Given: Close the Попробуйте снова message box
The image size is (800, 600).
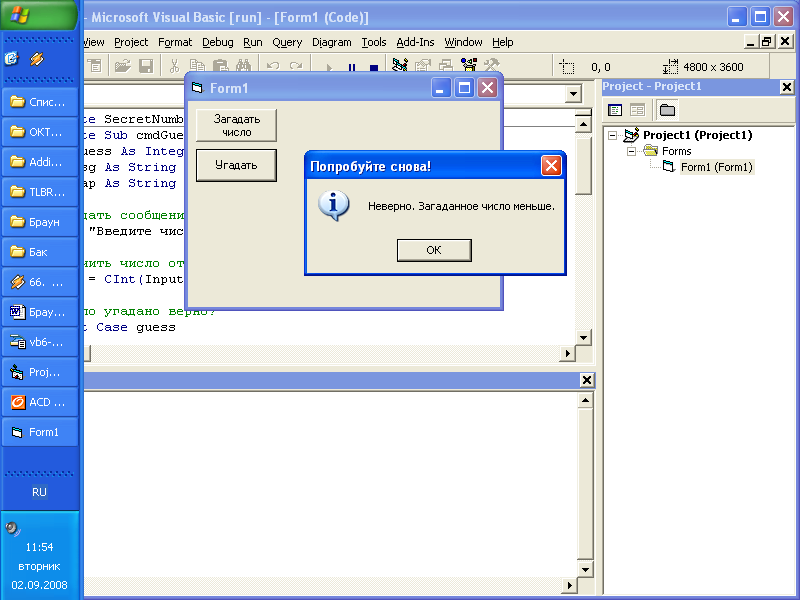Looking at the screenshot, I should coord(551,165).
